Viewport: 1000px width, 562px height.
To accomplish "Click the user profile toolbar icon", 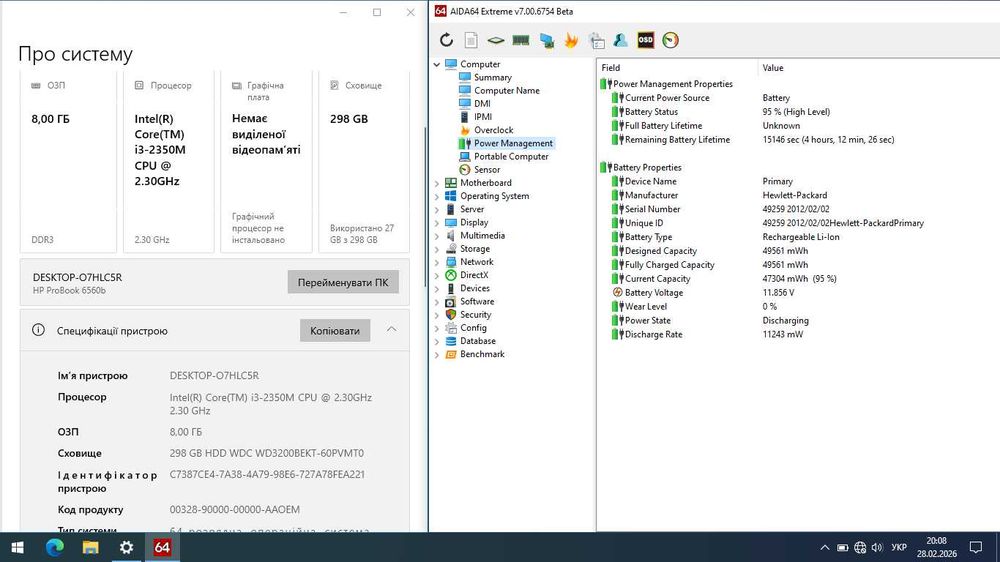I will pos(620,40).
